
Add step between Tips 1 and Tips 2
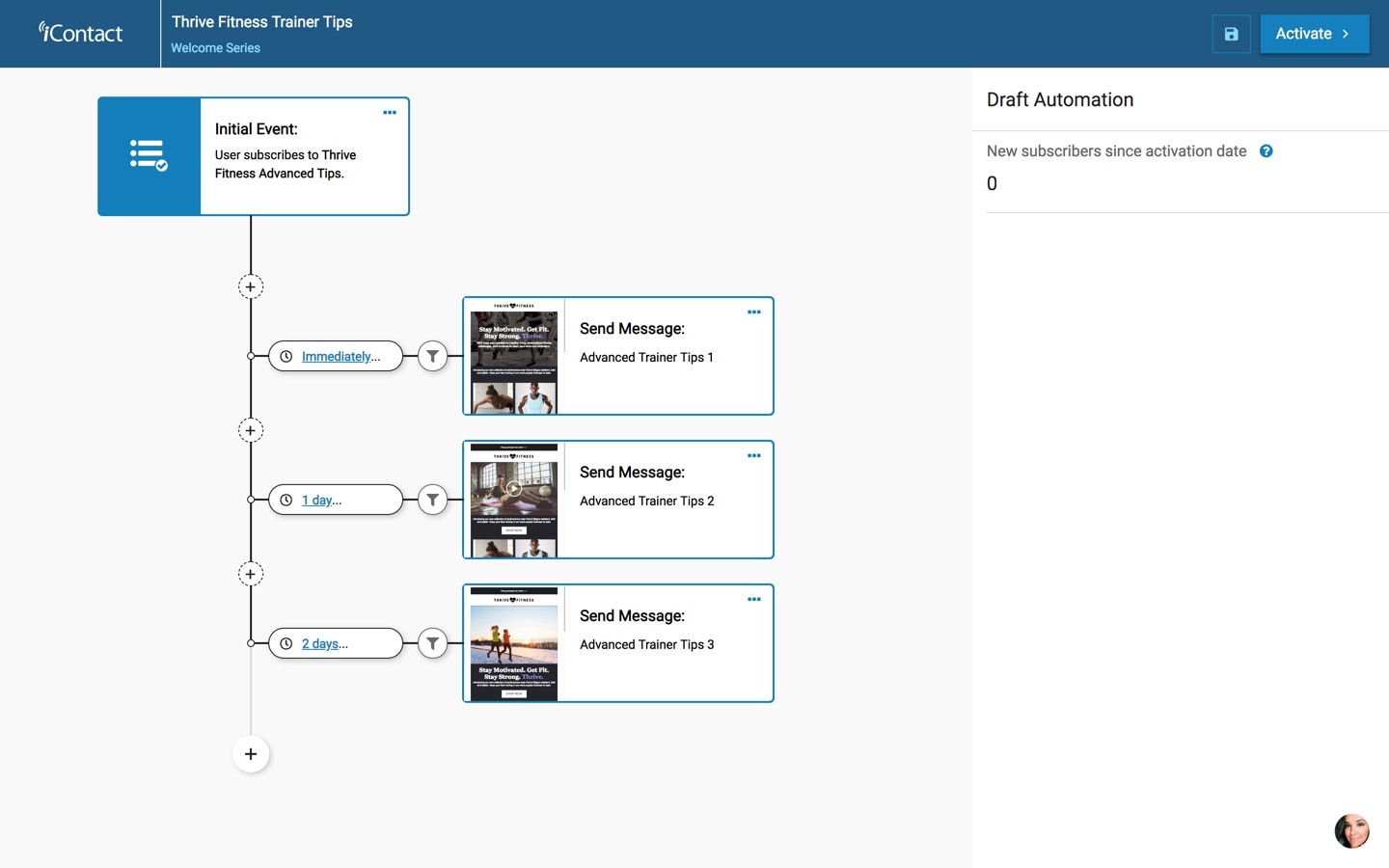pyautogui.click(x=251, y=430)
